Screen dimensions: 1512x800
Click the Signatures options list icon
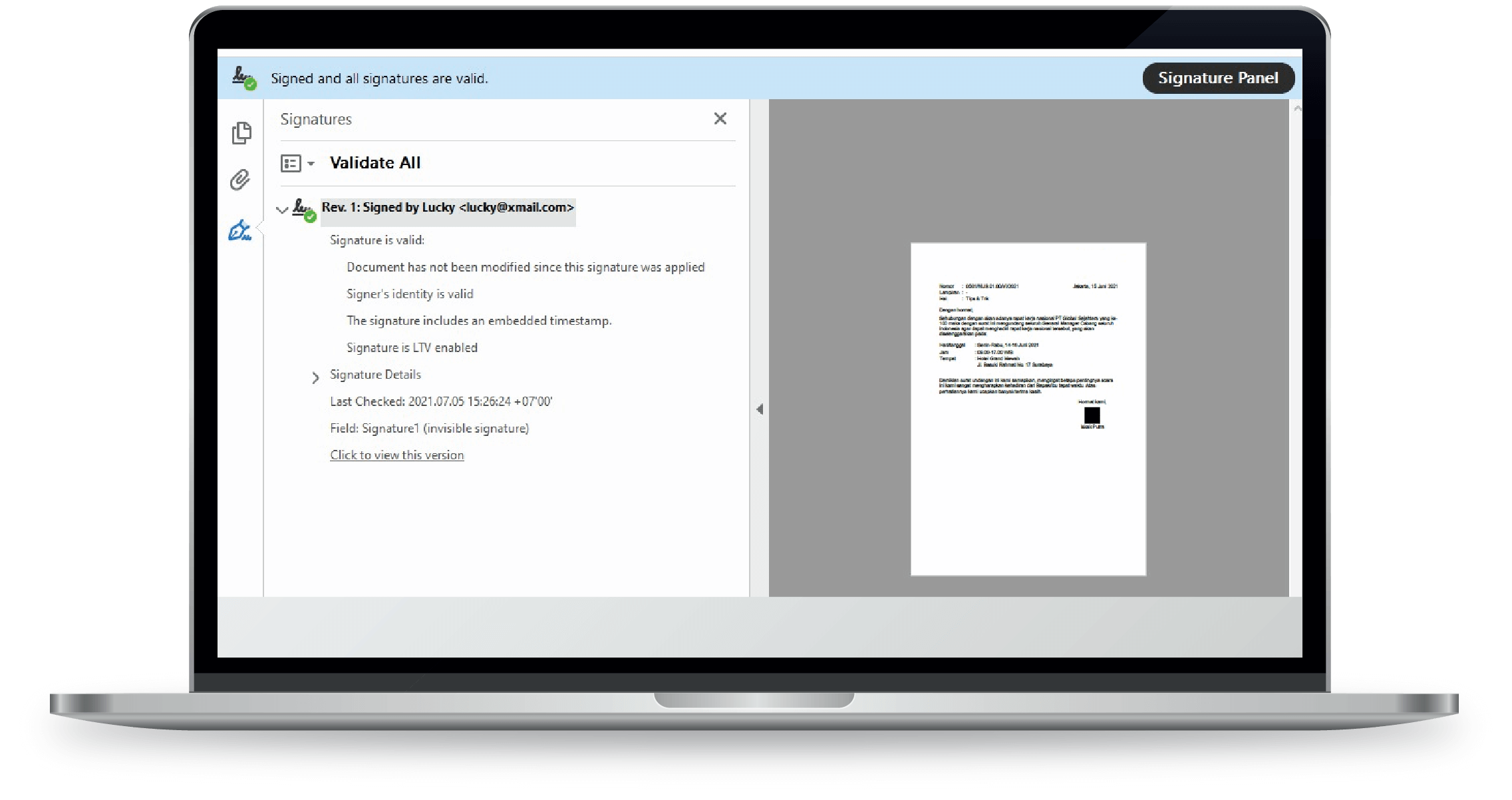(x=291, y=163)
